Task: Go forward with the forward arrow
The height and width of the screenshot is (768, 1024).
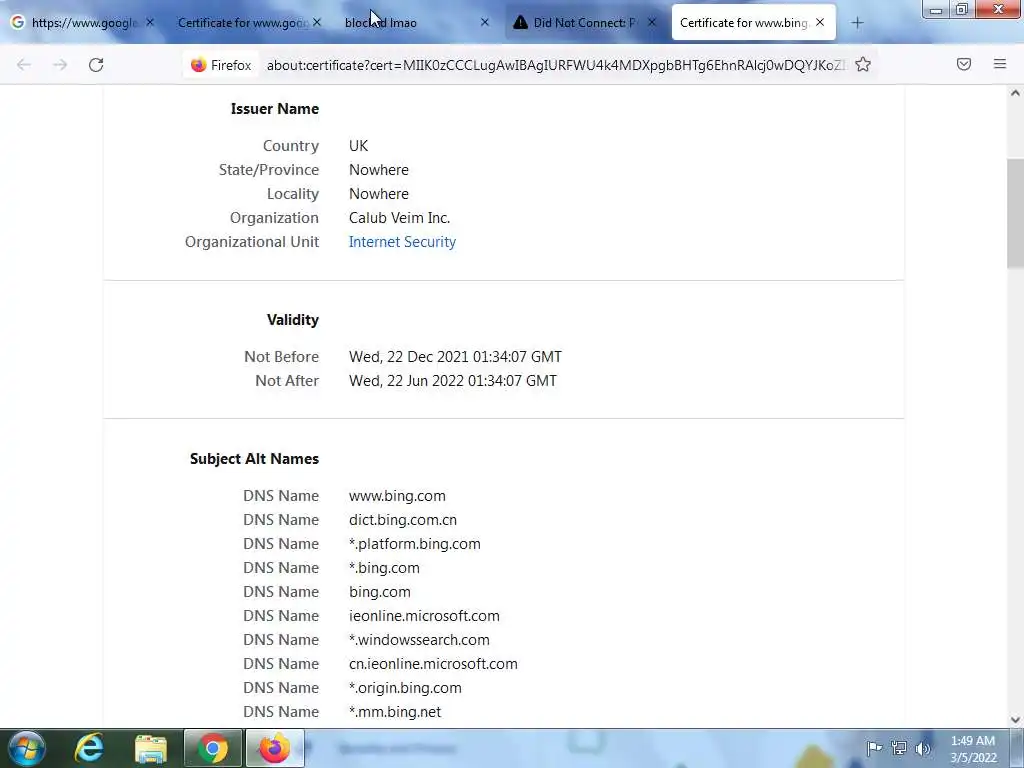Action: pyautogui.click(x=60, y=65)
